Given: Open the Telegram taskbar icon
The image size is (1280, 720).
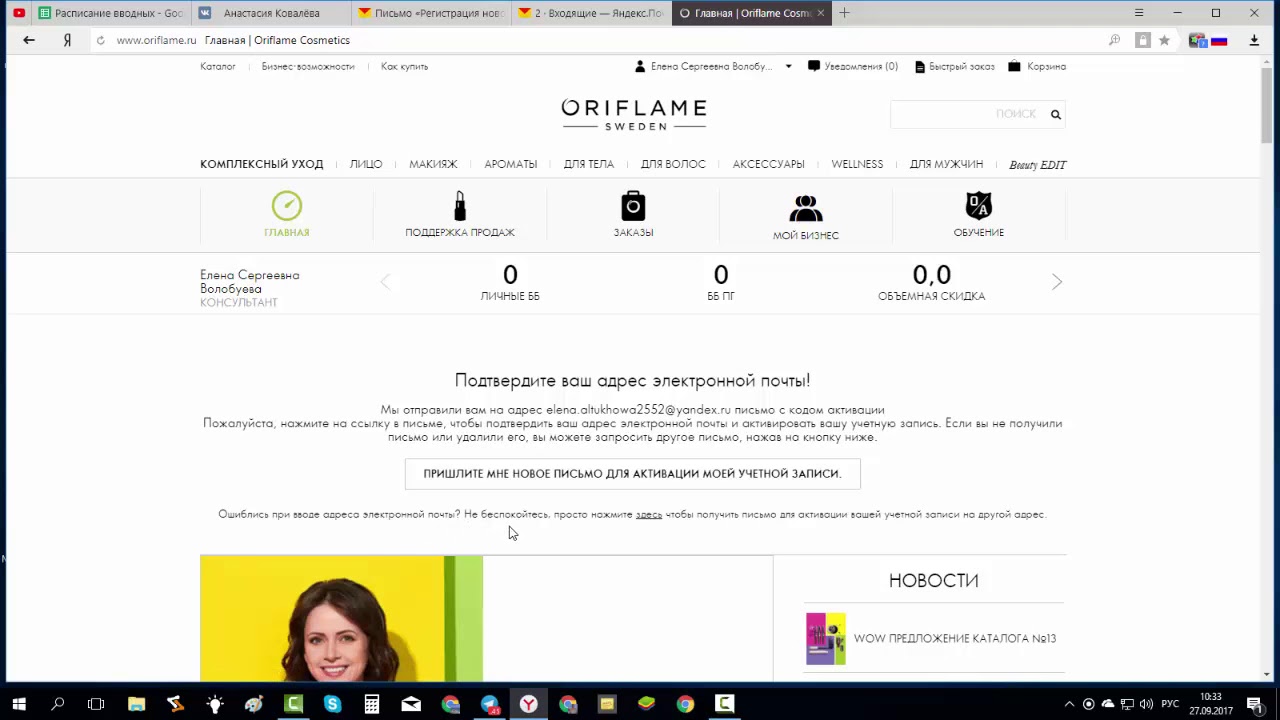Looking at the screenshot, I should pos(489,704).
